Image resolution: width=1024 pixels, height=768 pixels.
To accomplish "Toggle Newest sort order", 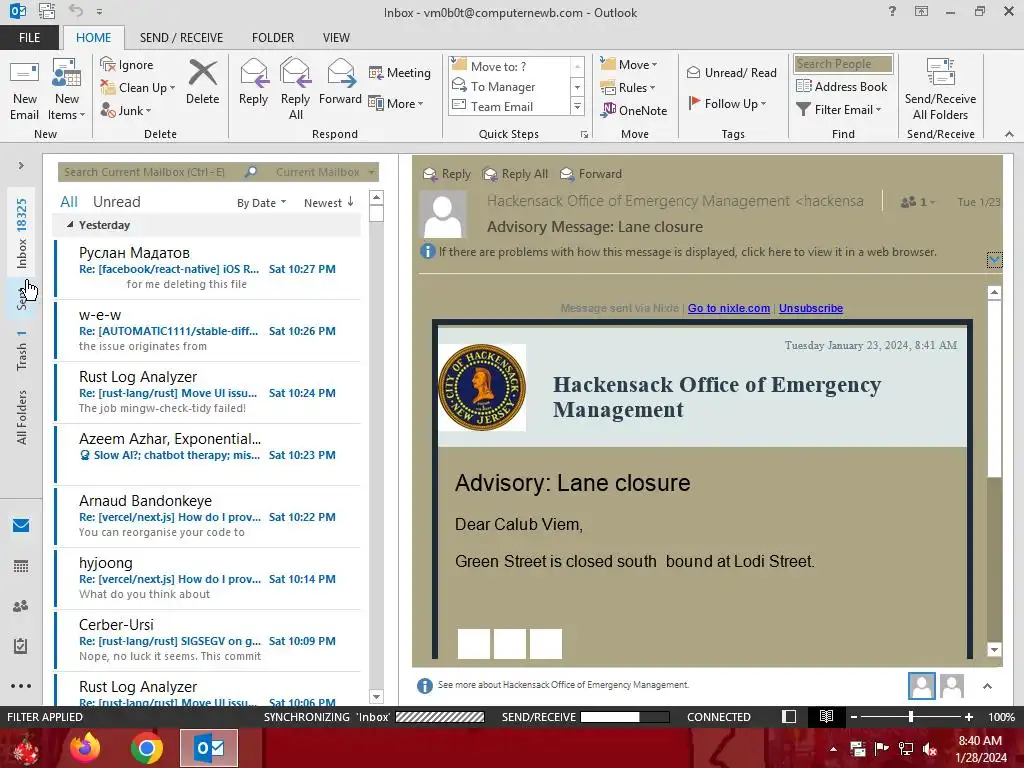I will [x=328, y=203].
